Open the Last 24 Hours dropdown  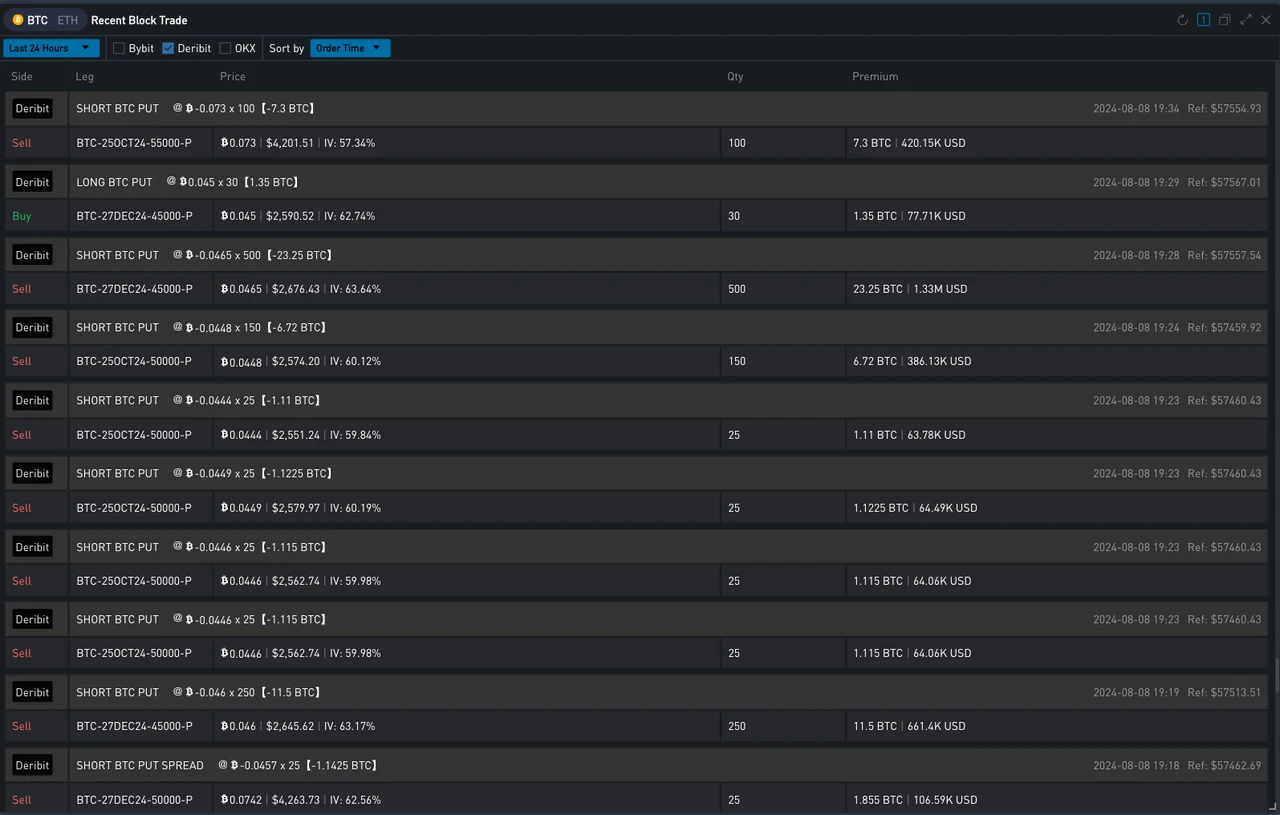click(50, 48)
